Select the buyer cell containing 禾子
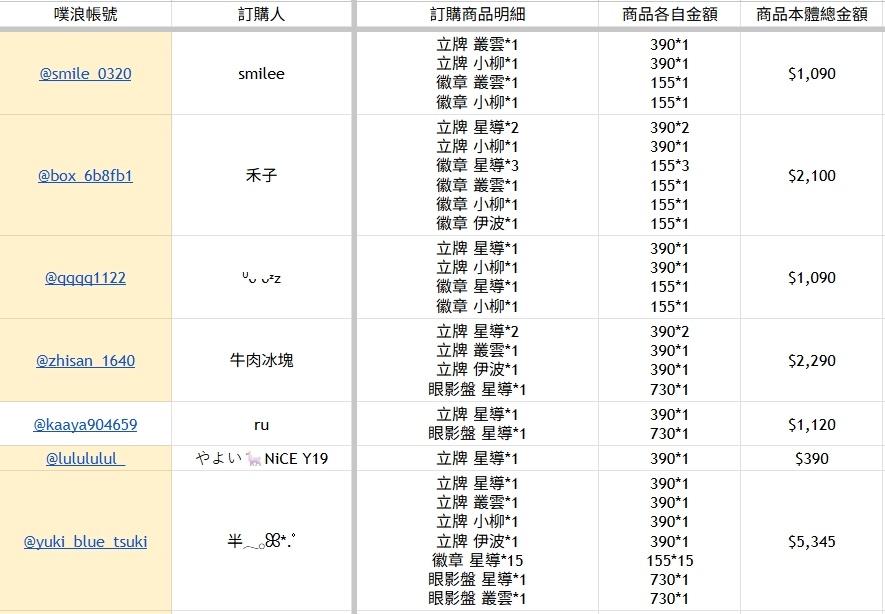This screenshot has height=614, width=885. 261,176
